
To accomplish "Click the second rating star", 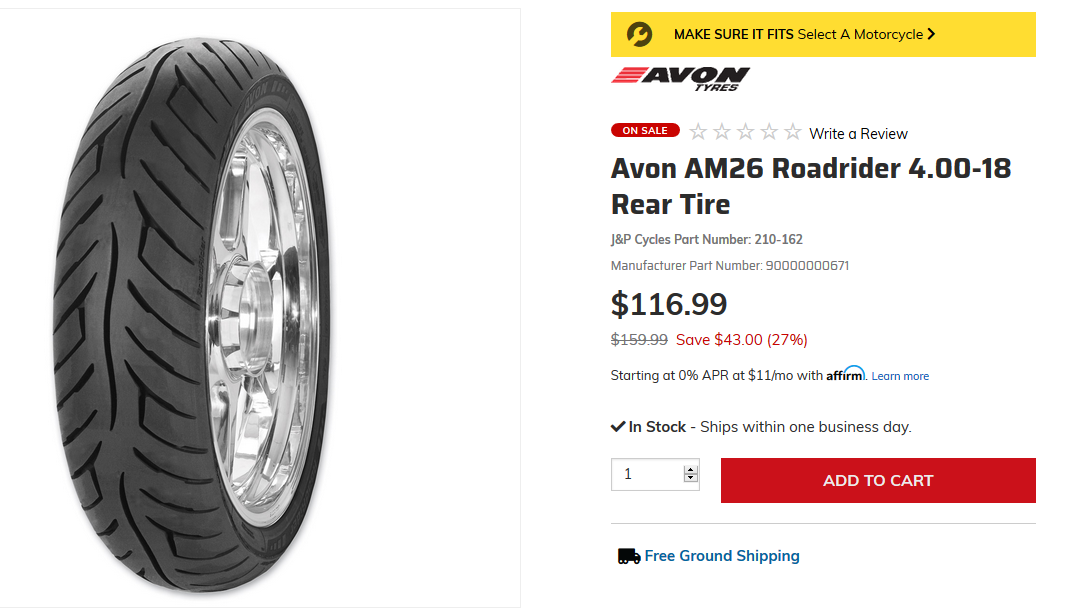I will 722,132.
